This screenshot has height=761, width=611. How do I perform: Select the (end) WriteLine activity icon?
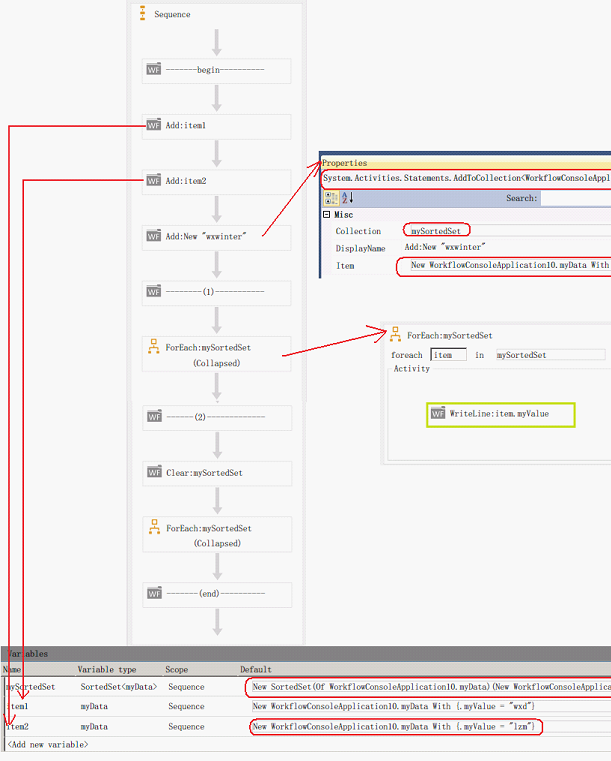tap(154, 593)
